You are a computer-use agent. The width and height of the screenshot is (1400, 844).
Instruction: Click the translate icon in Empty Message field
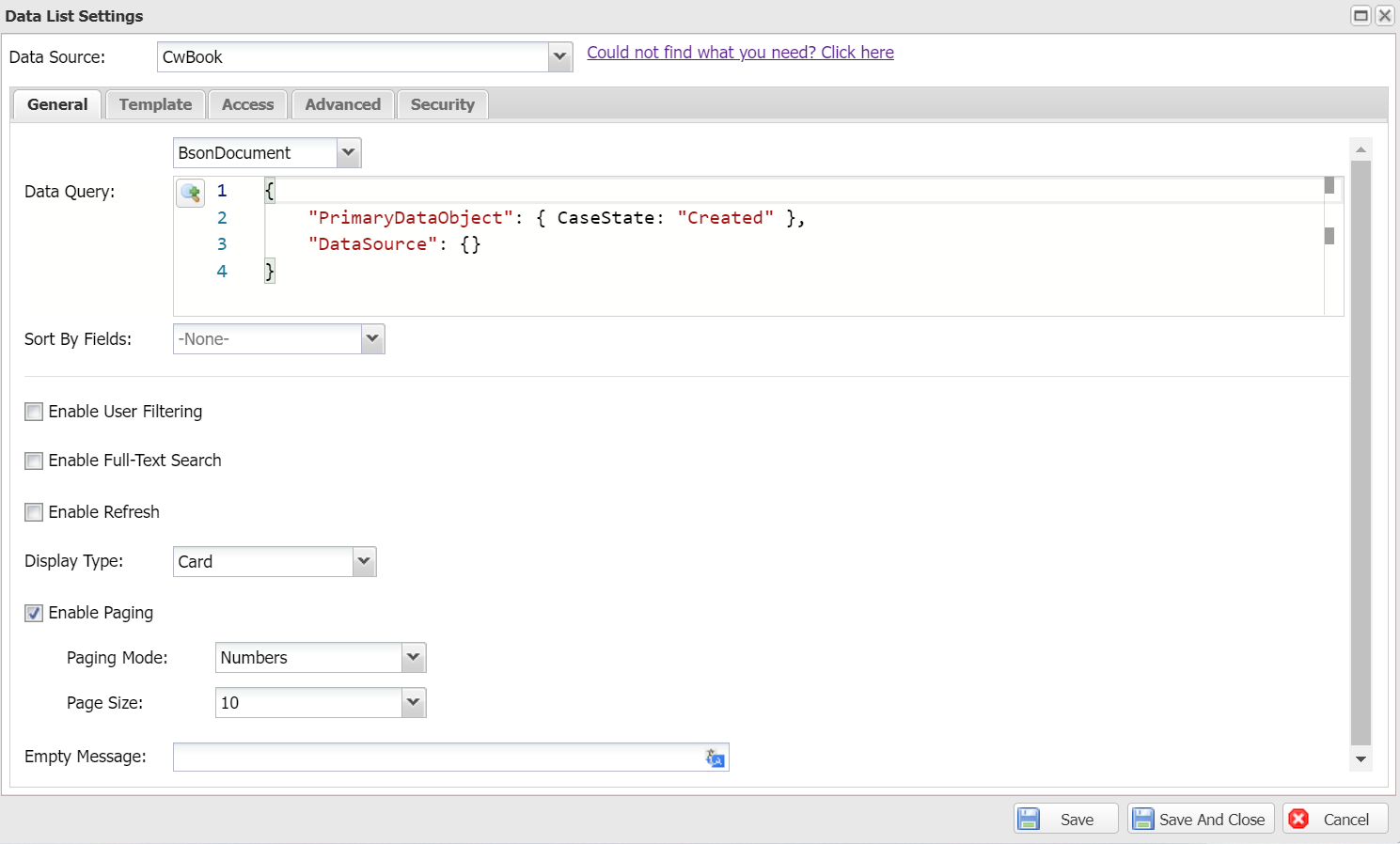[x=716, y=758]
